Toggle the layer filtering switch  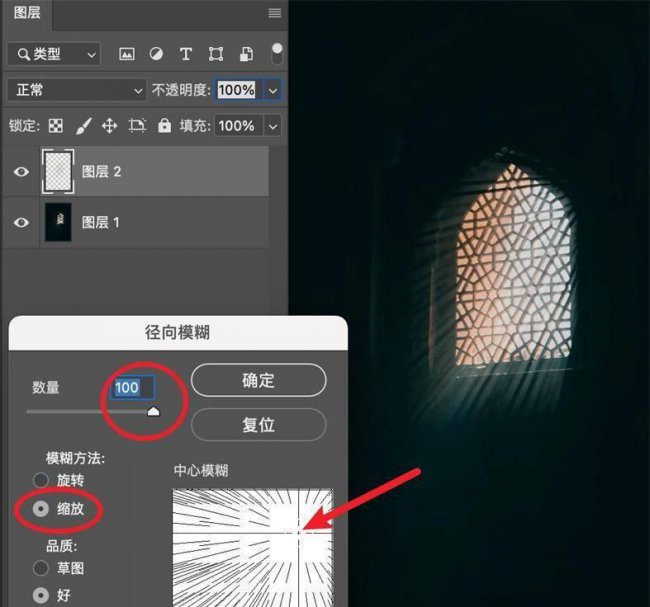[x=276, y=53]
